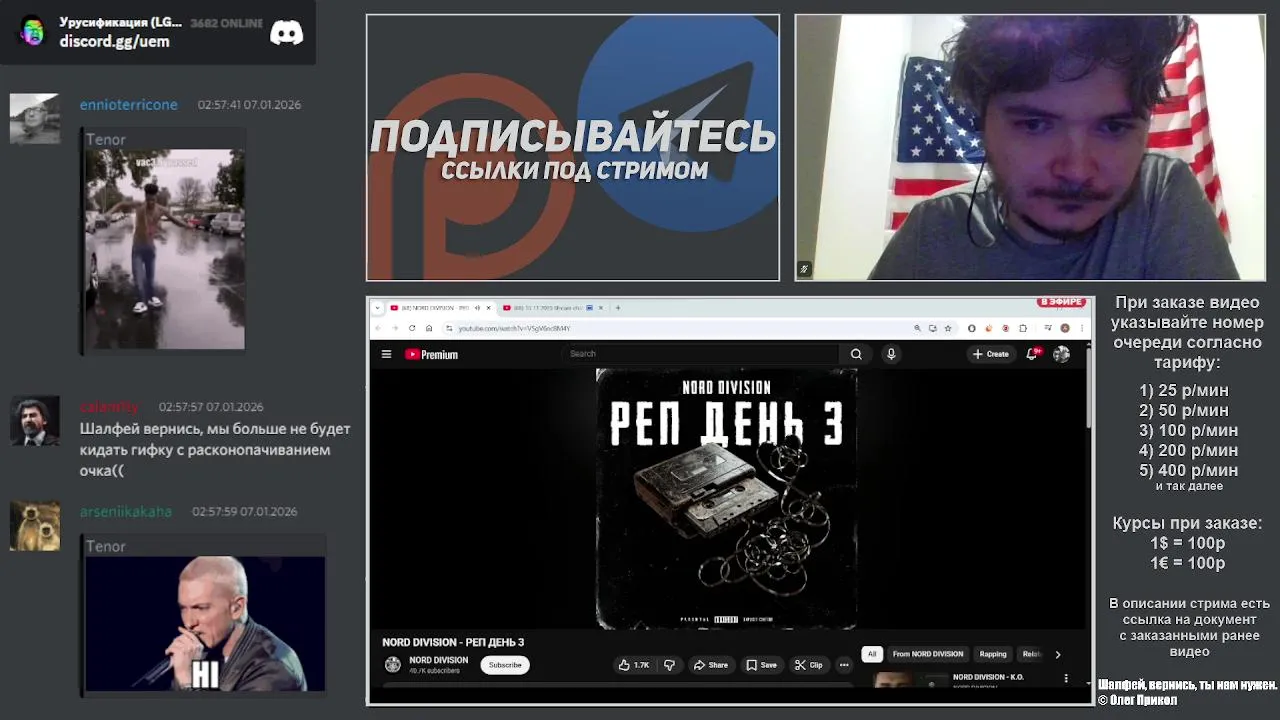Open options for NORD DIVISION - K.O. video

1066,678
